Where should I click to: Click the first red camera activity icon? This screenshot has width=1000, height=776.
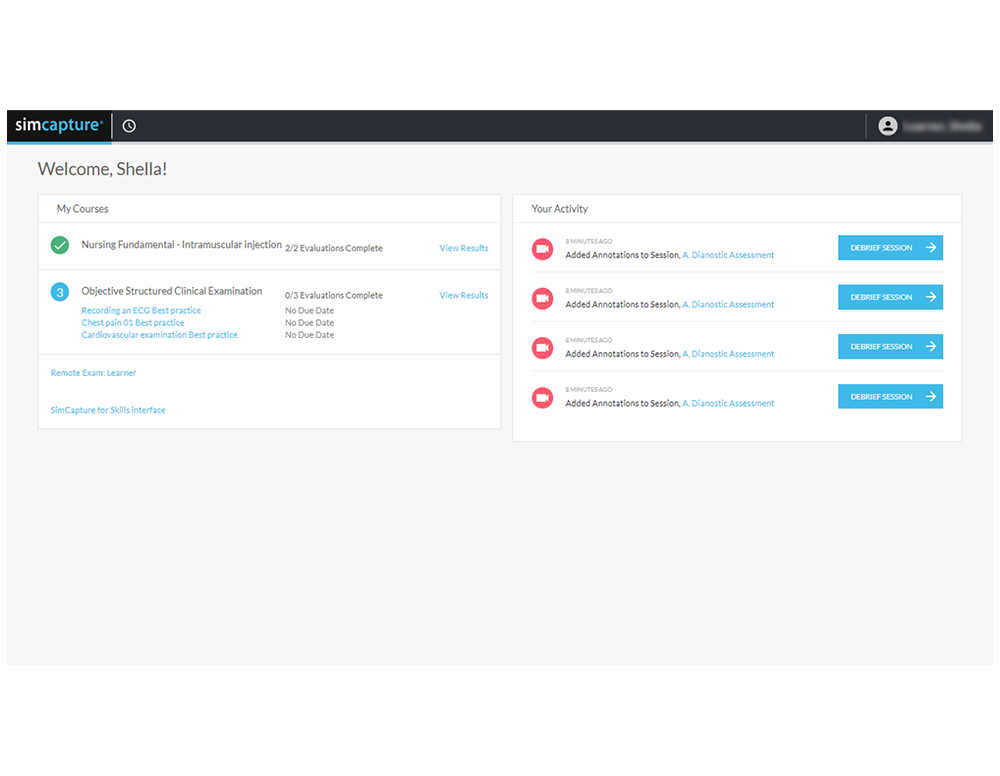542,248
